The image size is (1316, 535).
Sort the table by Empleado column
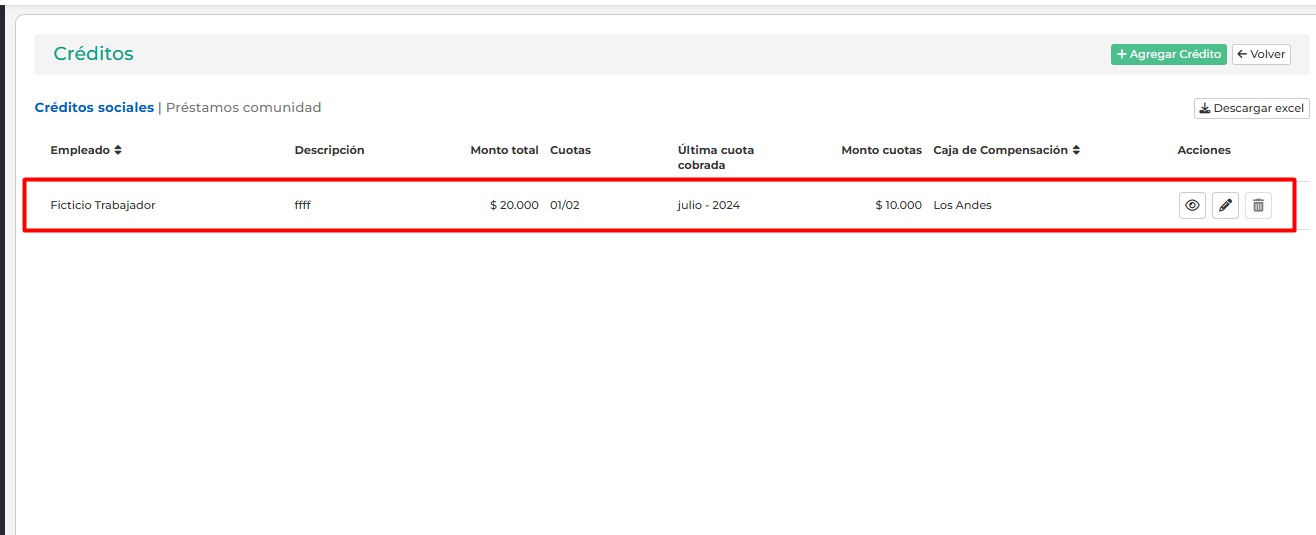86,150
